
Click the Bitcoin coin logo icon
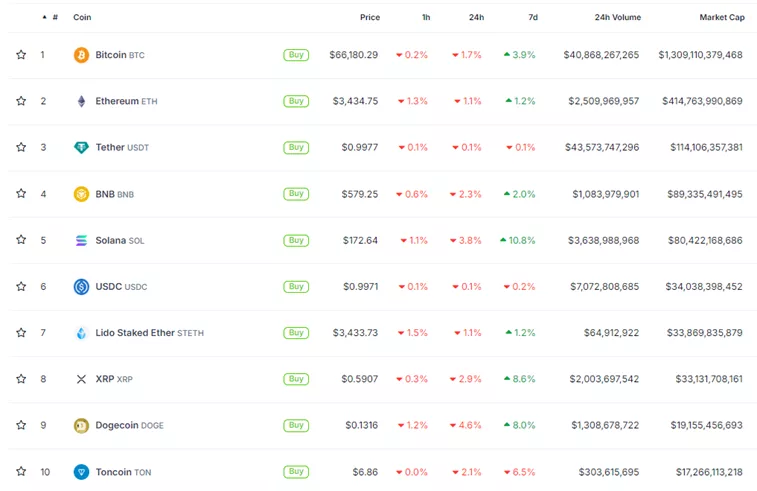click(x=81, y=55)
